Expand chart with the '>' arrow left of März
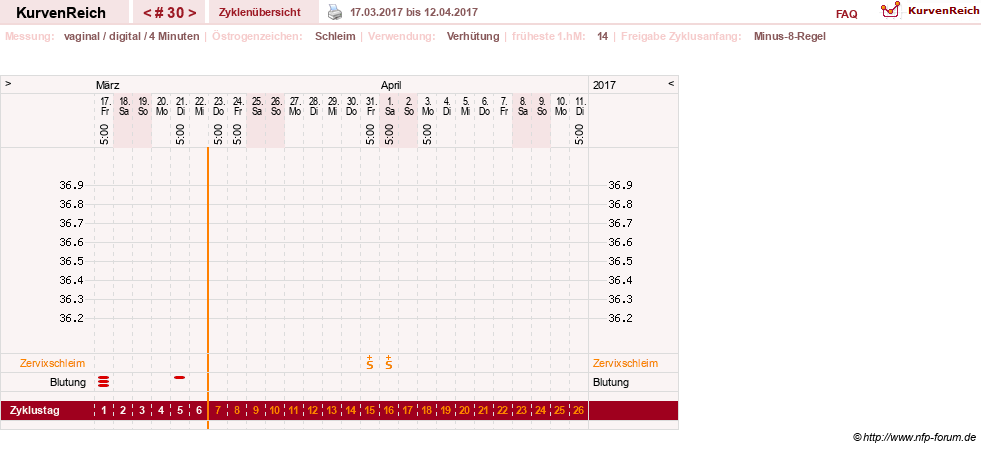Screen dimensions: 981x449 (x=8, y=83)
